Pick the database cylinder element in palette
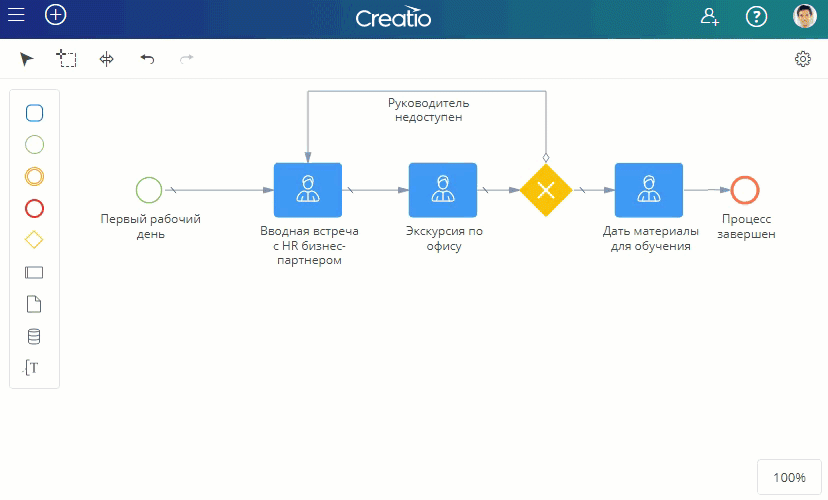Screen dimensions: 828x500 point(34,336)
